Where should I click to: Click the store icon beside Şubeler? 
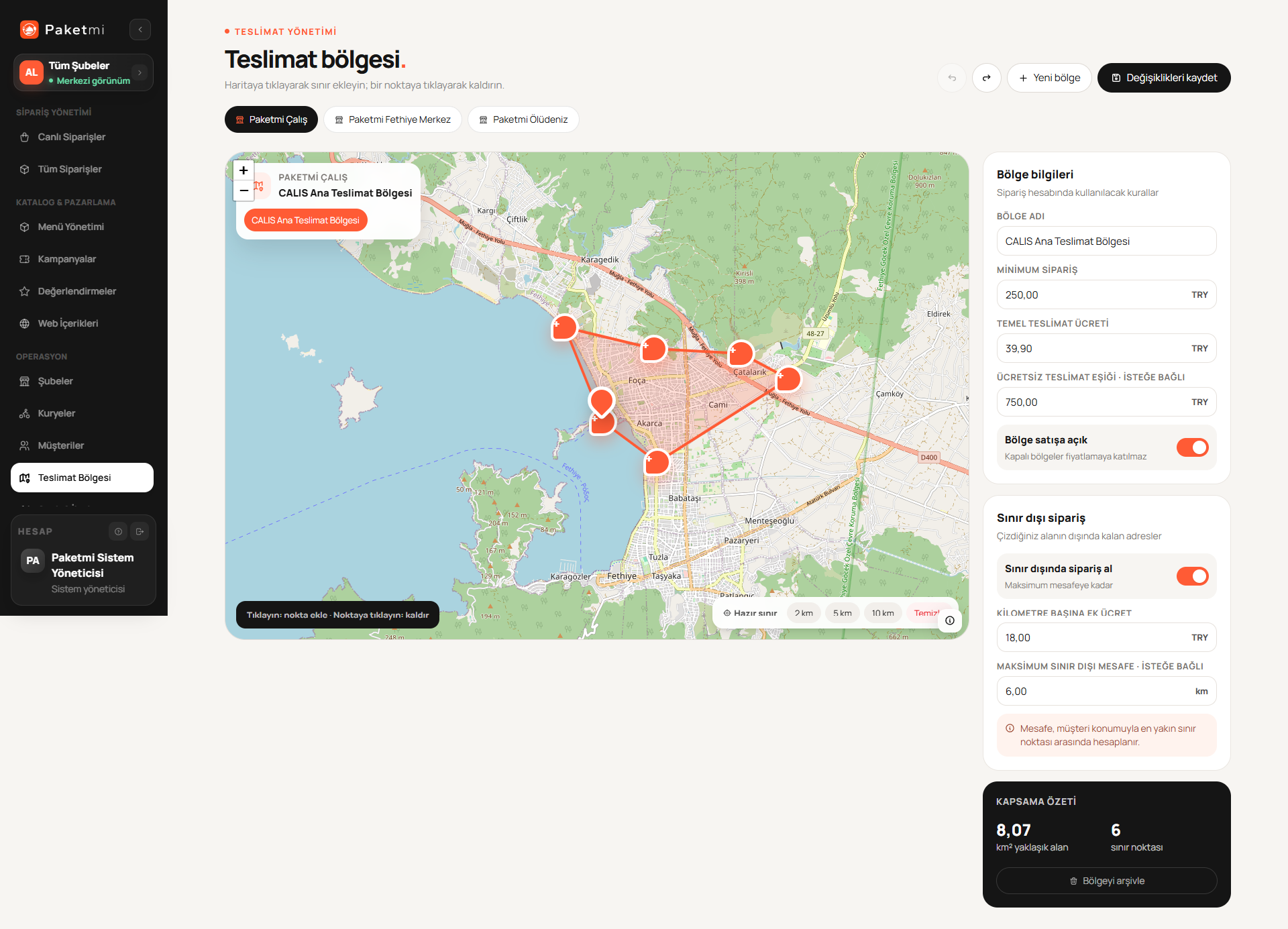pyautogui.click(x=25, y=381)
